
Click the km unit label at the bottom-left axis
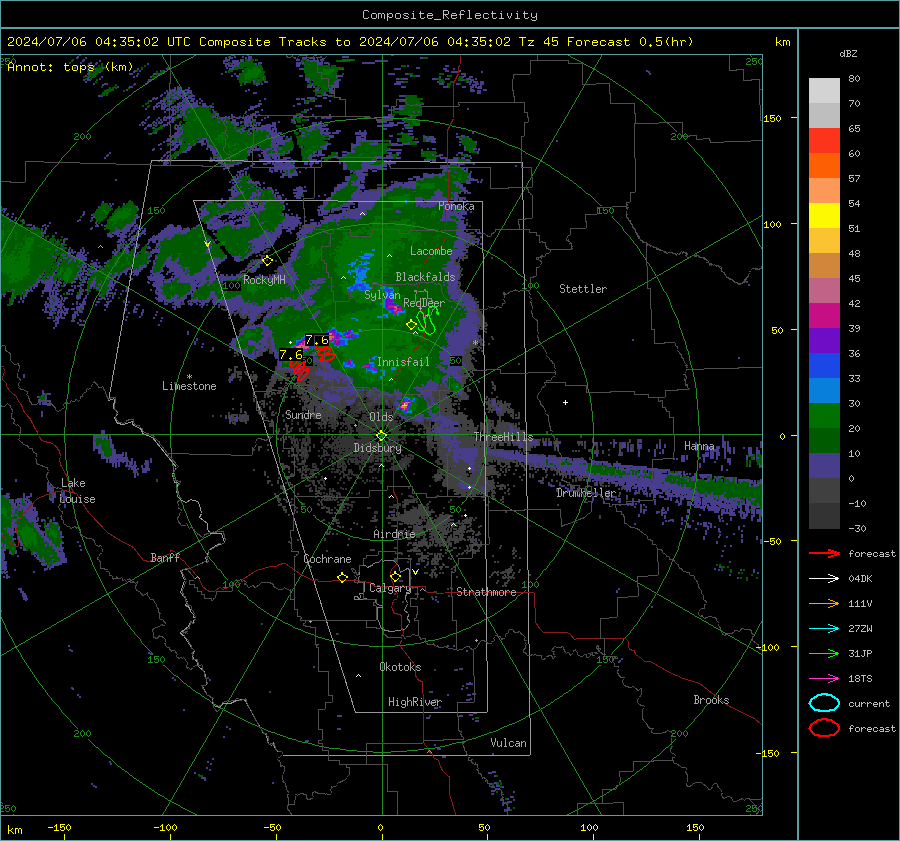[x=14, y=830]
